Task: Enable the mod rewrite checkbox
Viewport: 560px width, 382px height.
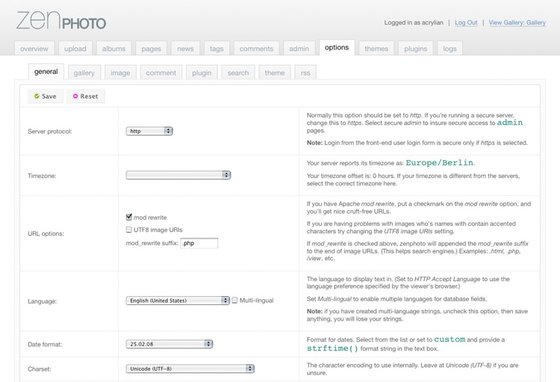Action: tap(129, 217)
